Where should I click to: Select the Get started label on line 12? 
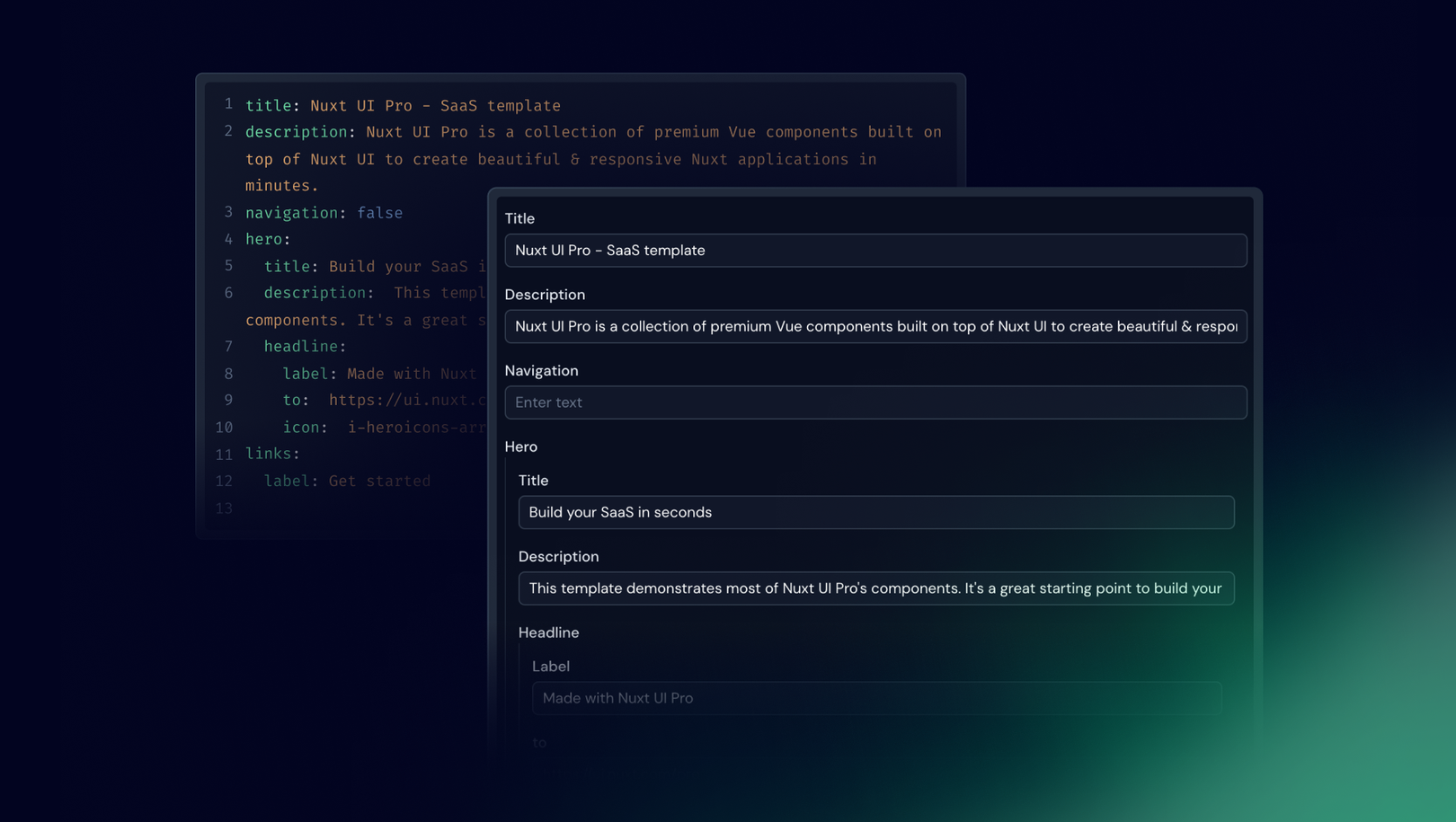pyautogui.click(x=379, y=481)
